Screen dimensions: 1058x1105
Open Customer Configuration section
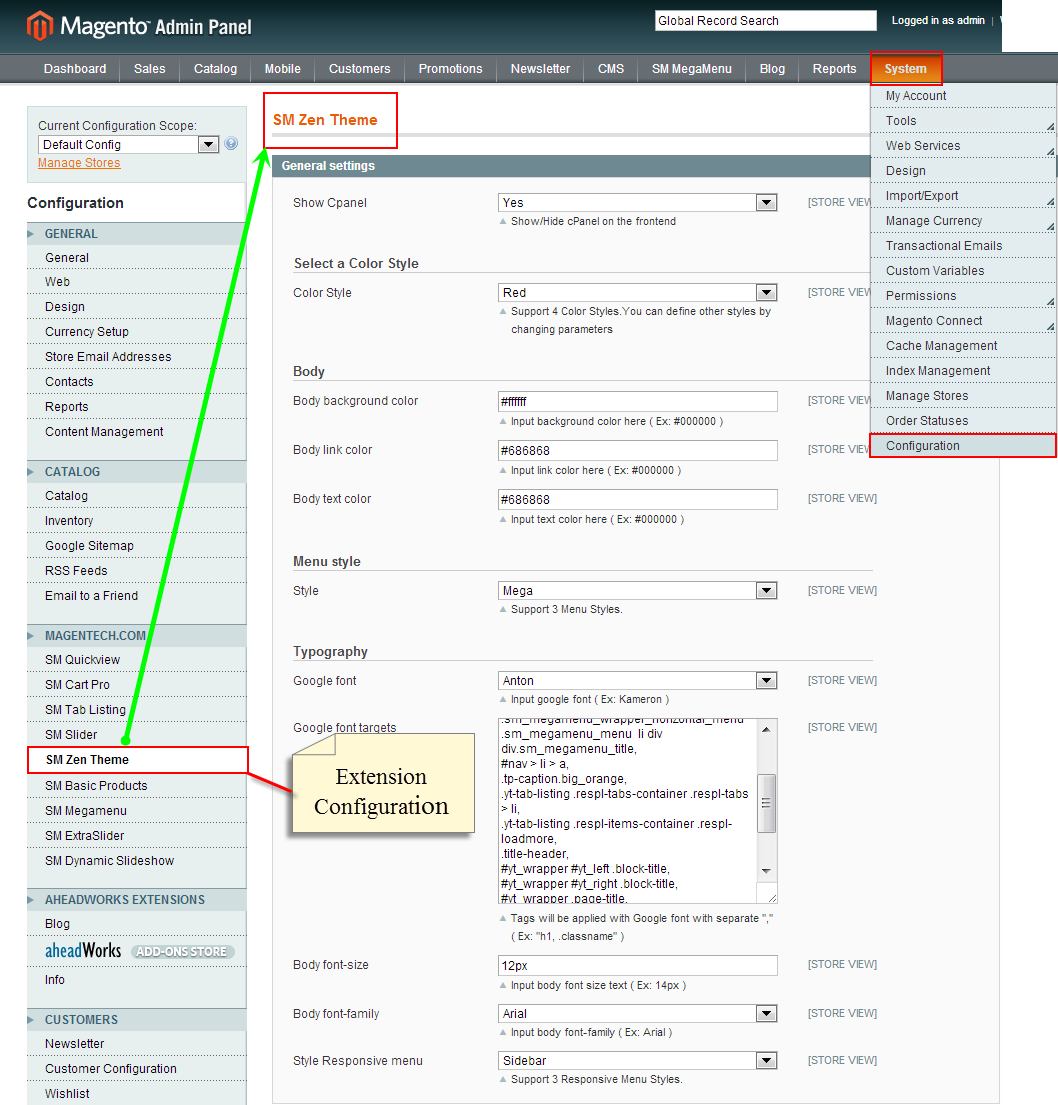[x=137, y=1068]
